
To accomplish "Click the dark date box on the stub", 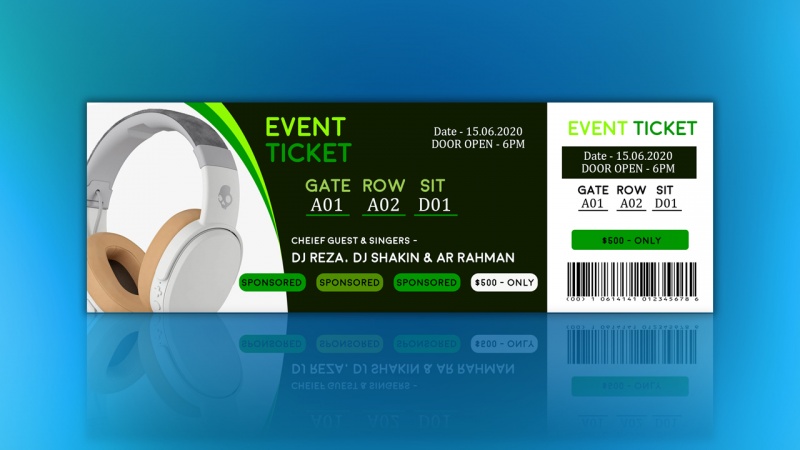I will click(x=629, y=163).
